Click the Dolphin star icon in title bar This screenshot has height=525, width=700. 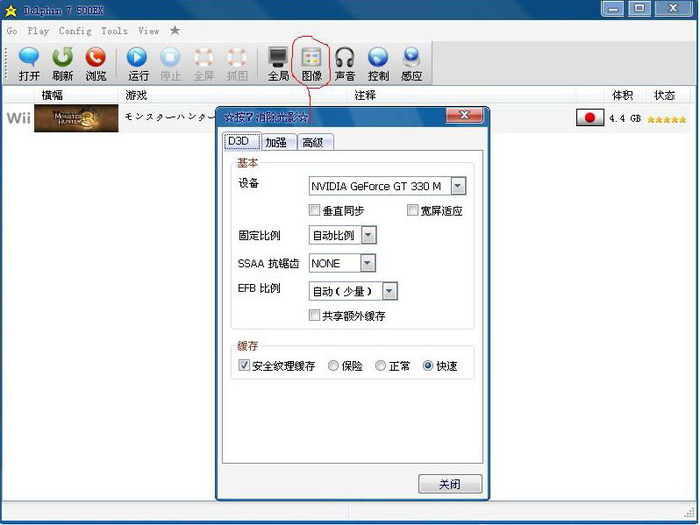10,10
